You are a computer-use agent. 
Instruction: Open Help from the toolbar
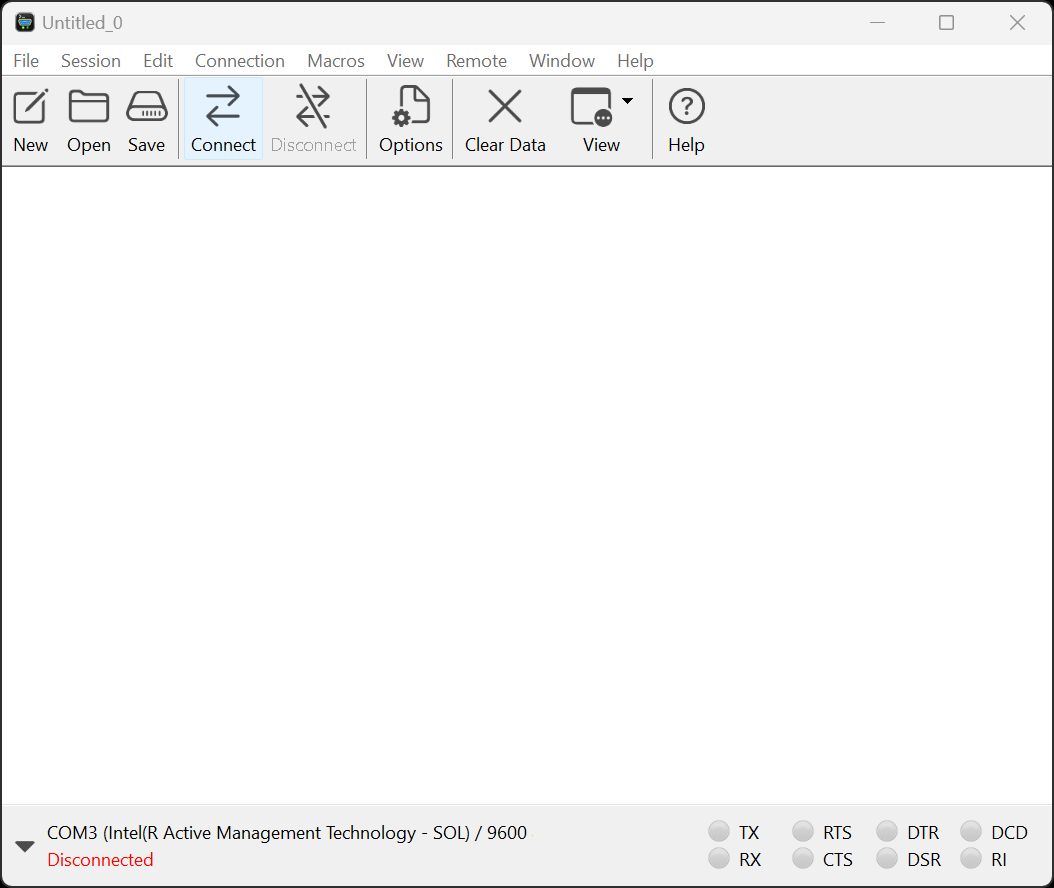click(686, 119)
